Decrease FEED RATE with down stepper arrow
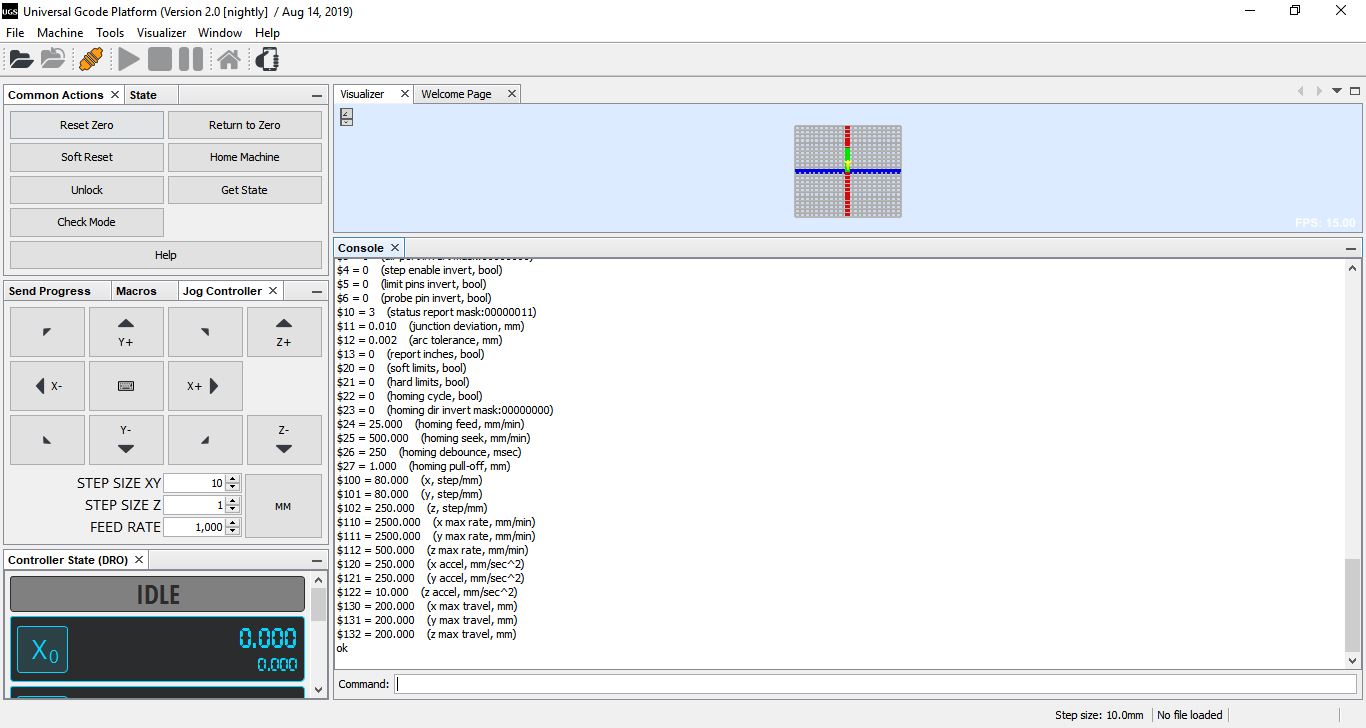 pyautogui.click(x=233, y=531)
